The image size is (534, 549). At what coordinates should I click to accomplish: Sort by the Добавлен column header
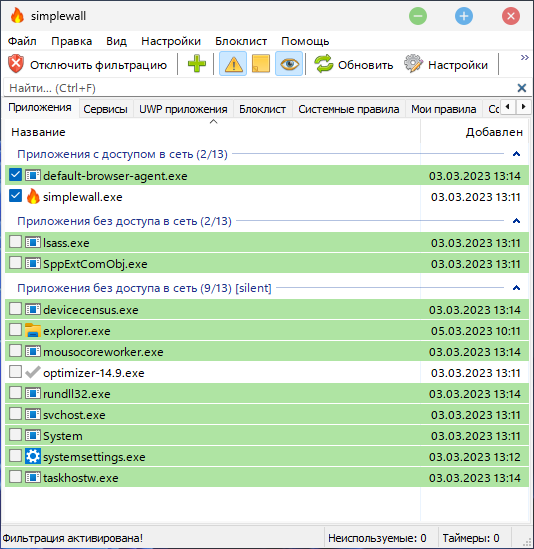coord(474,132)
